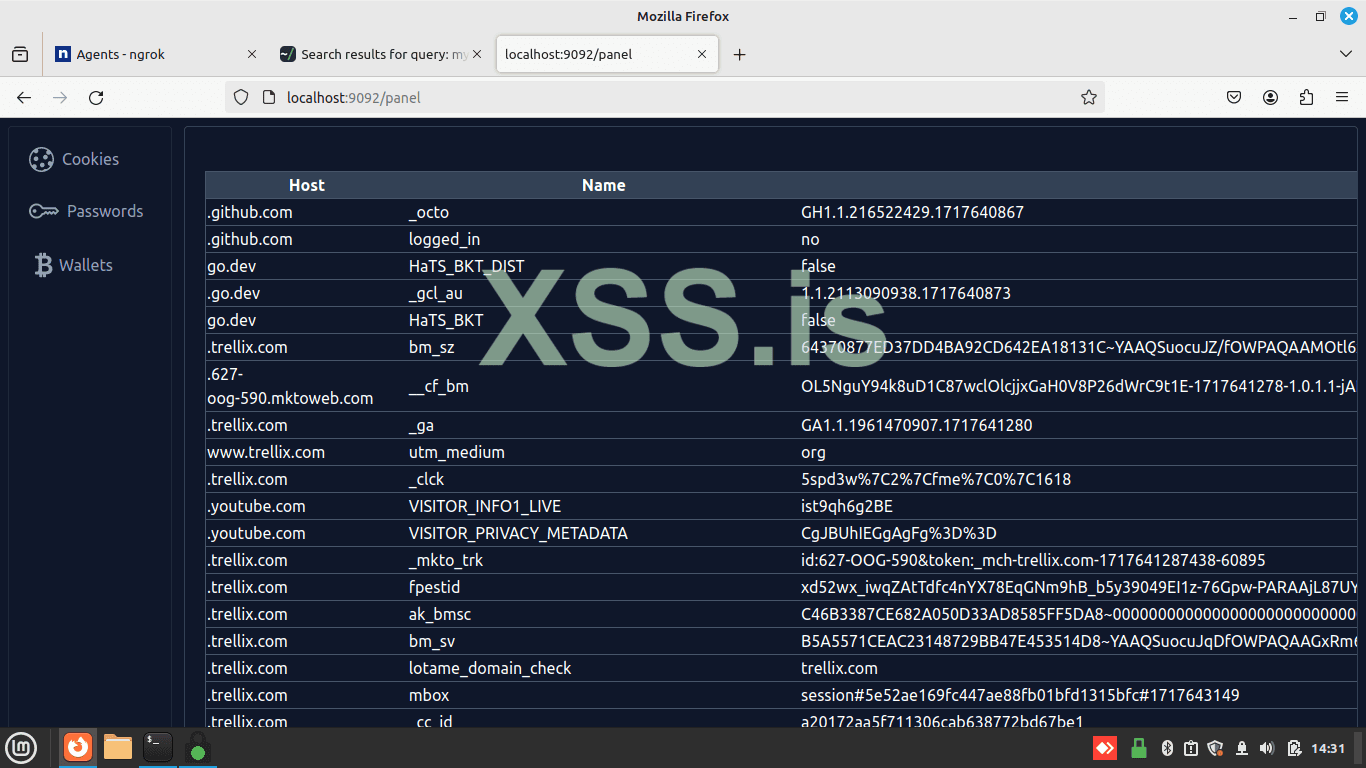Open the Cookies section icon in sidebar
This screenshot has height=768, width=1366.
pos(41,159)
